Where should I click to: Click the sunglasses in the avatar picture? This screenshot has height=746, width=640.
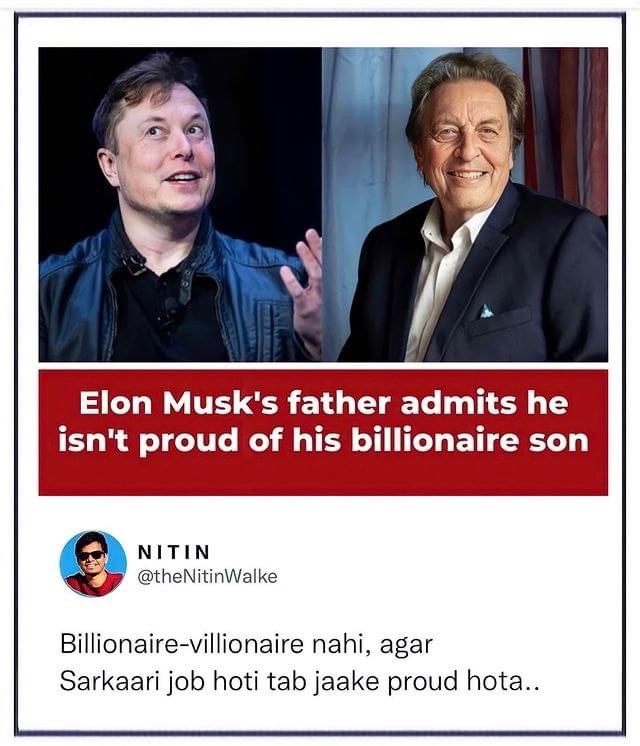click(91, 555)
